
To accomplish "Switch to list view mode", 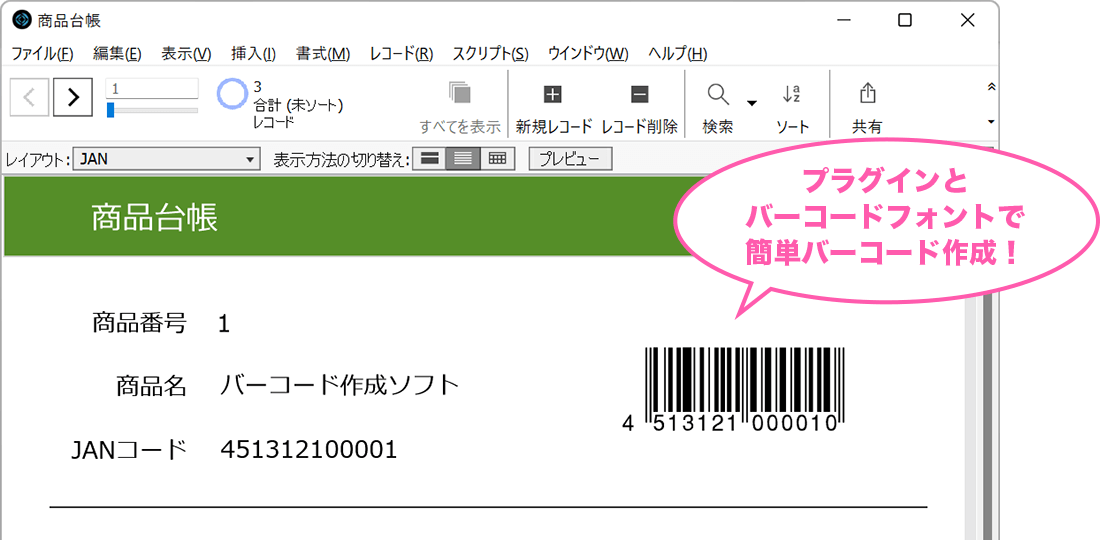I will (x=463, y=159).
